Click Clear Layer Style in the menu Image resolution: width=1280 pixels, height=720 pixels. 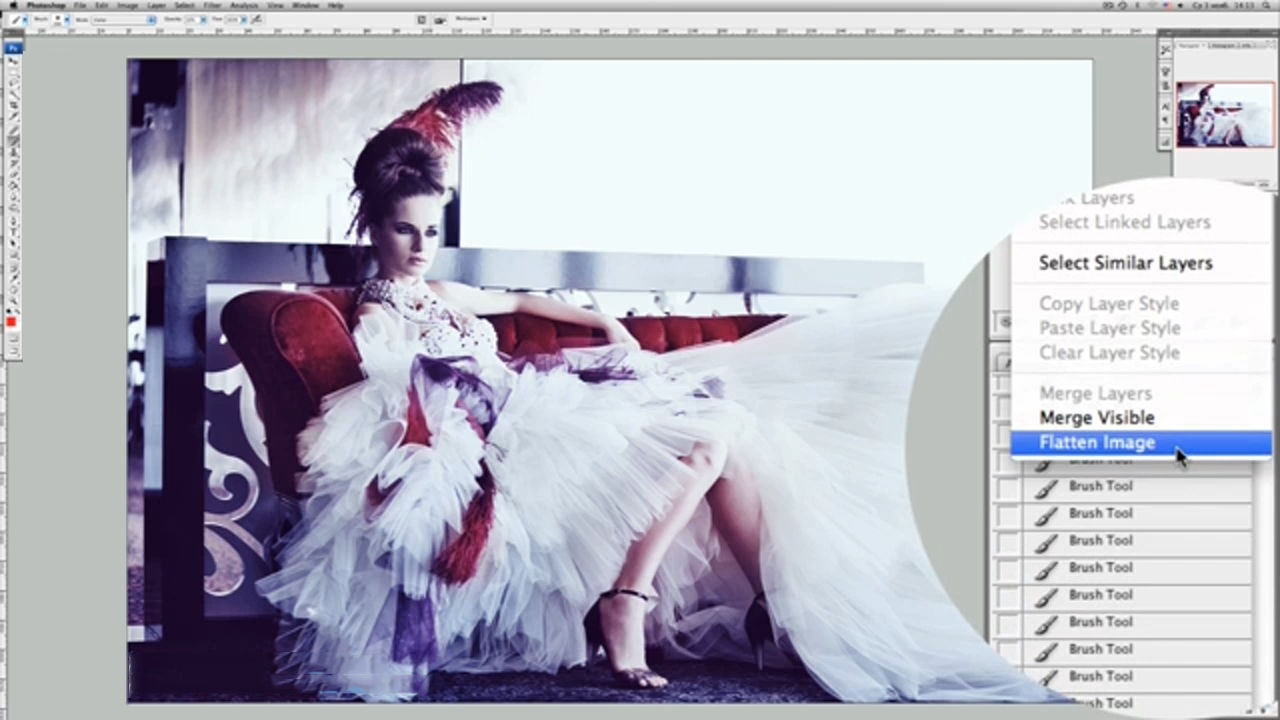(1109, 352)
